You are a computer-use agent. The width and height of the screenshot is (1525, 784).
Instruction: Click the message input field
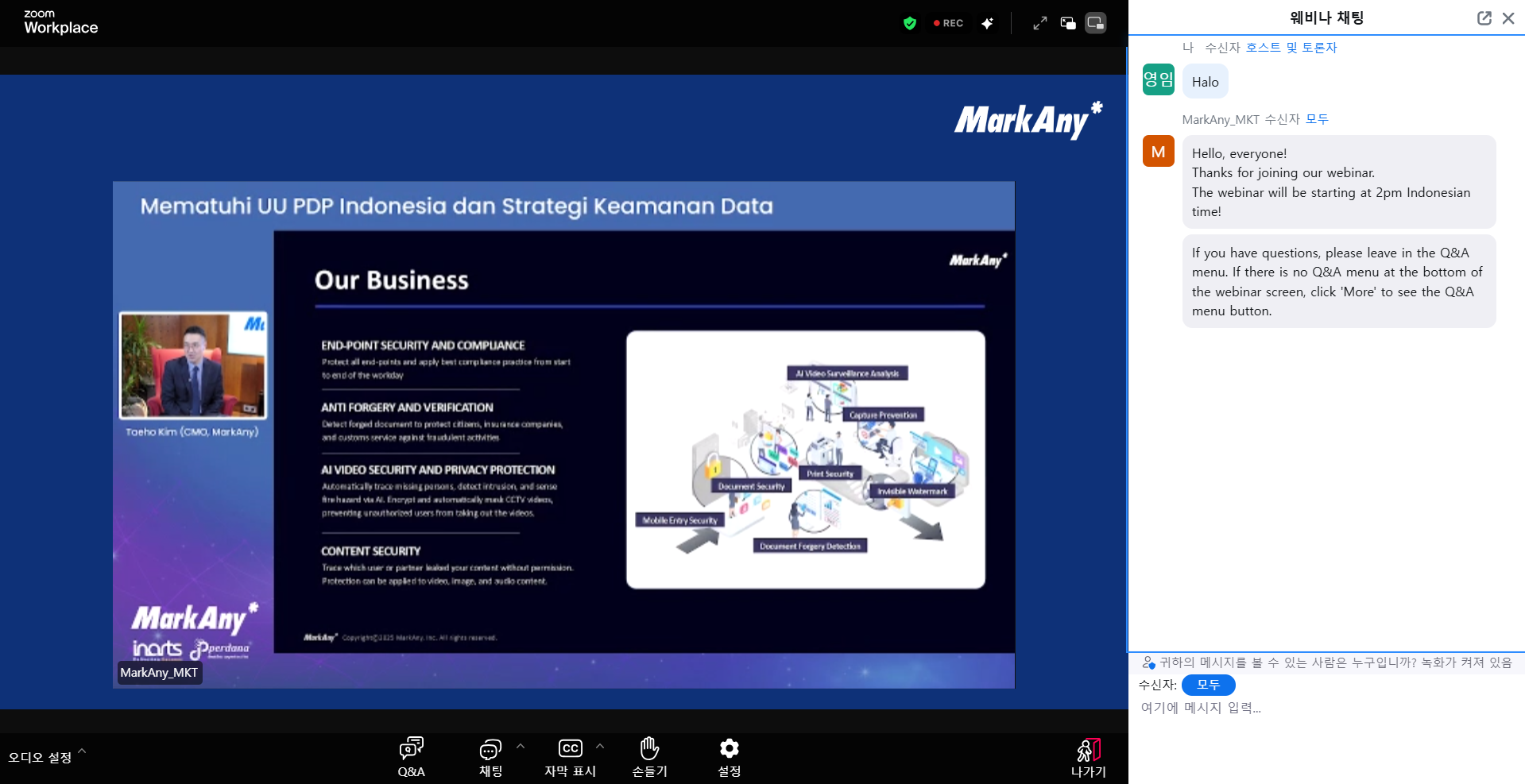point(1326,708)
